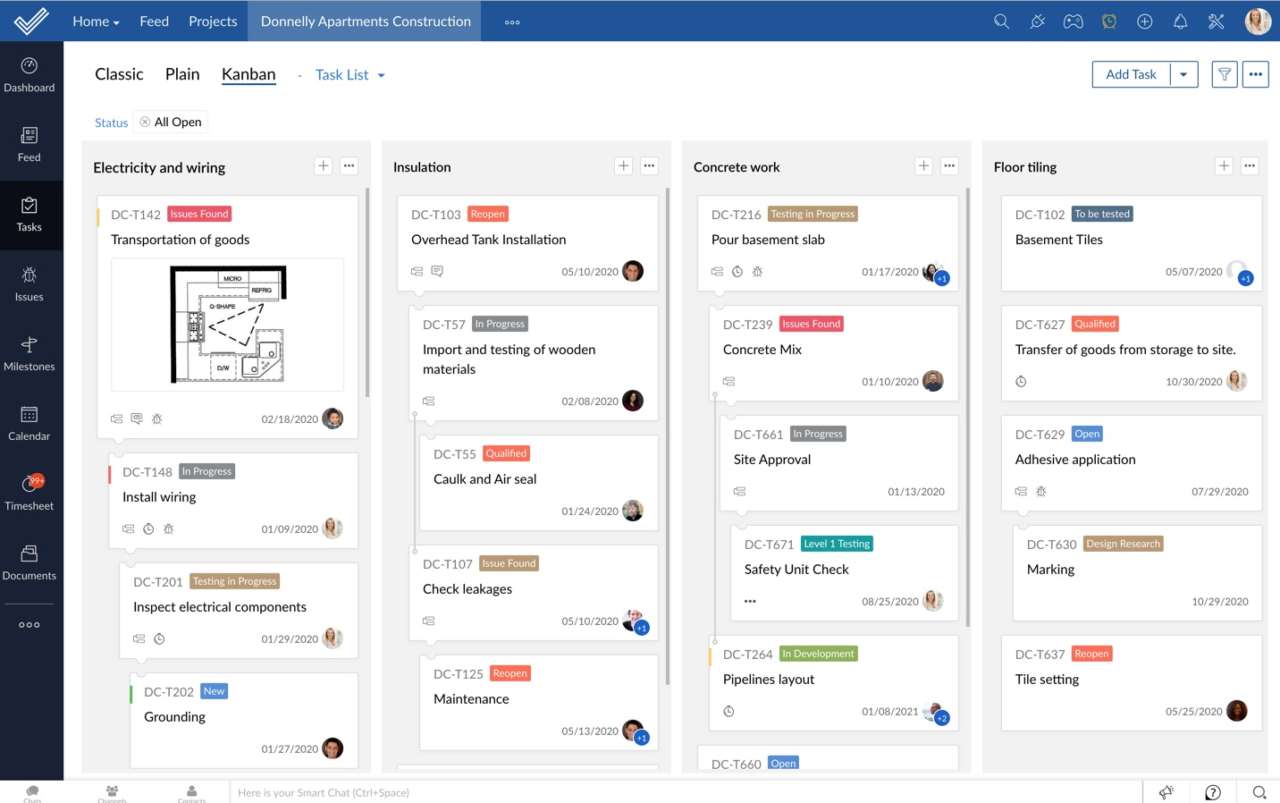
Task: Open the filter icon beside Add Task
Action: 1224,74
